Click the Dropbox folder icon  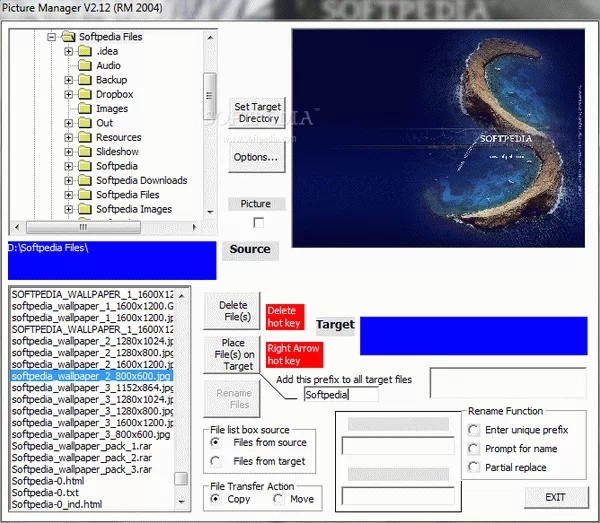click(85, 94)
